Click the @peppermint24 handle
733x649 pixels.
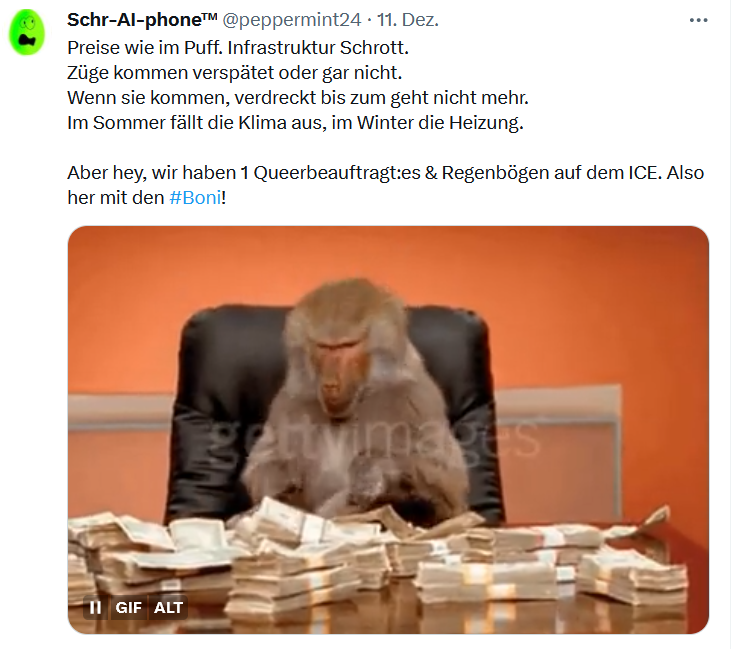click(292, 20)
